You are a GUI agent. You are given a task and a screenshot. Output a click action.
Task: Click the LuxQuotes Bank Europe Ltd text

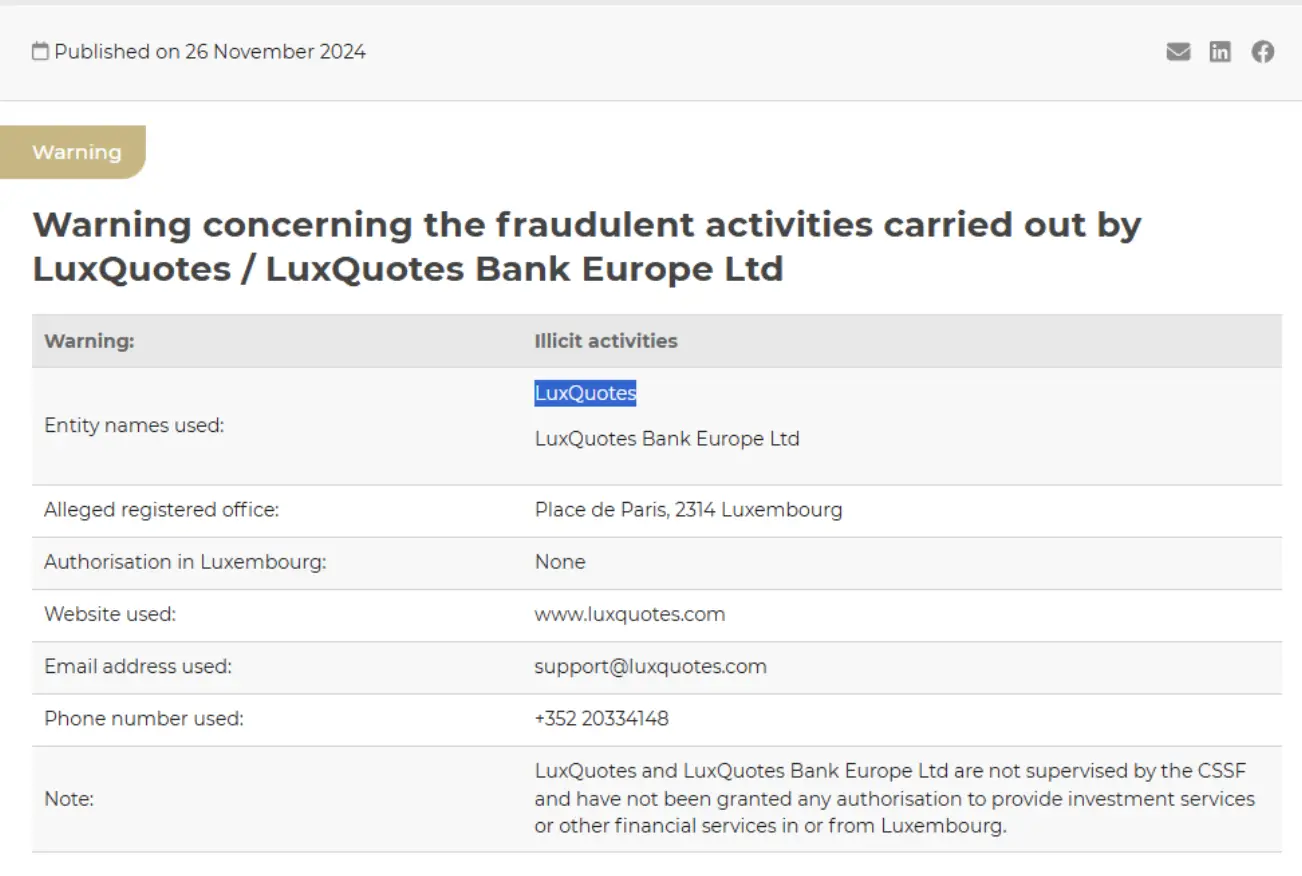(667, 438)
